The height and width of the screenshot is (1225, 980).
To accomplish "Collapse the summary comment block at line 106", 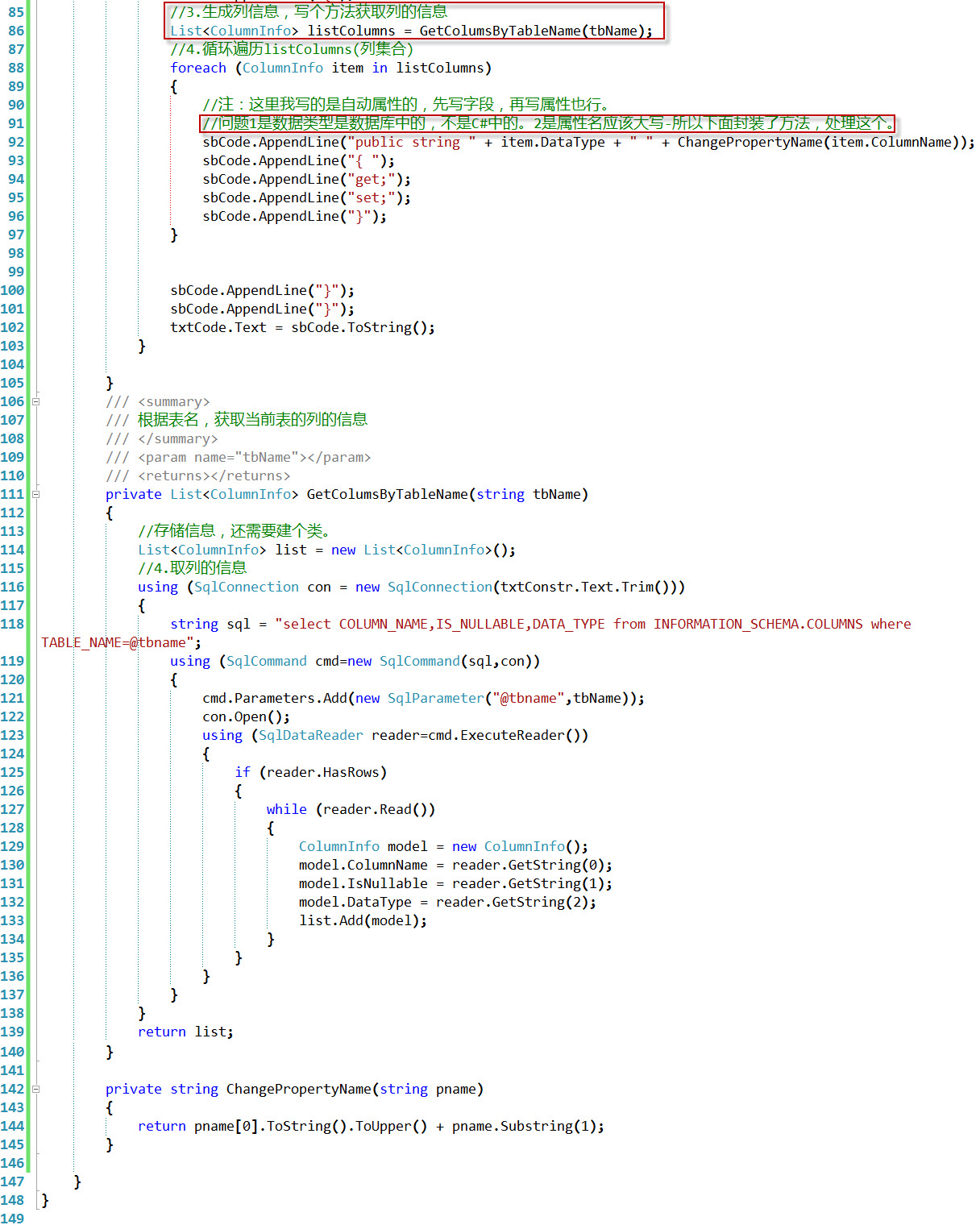I will point(35,401).
